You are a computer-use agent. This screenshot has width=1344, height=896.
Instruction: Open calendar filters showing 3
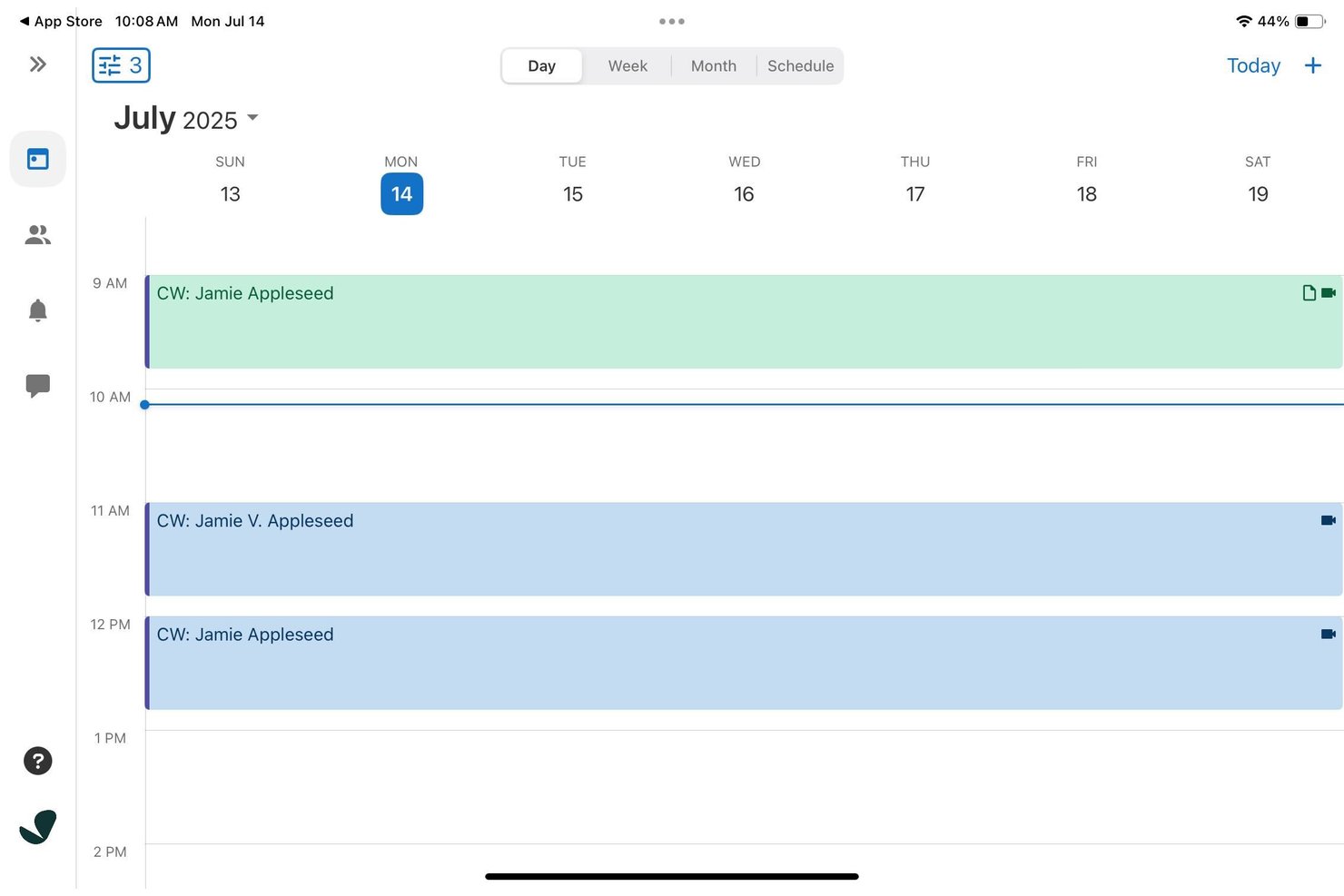coord(121,65)
